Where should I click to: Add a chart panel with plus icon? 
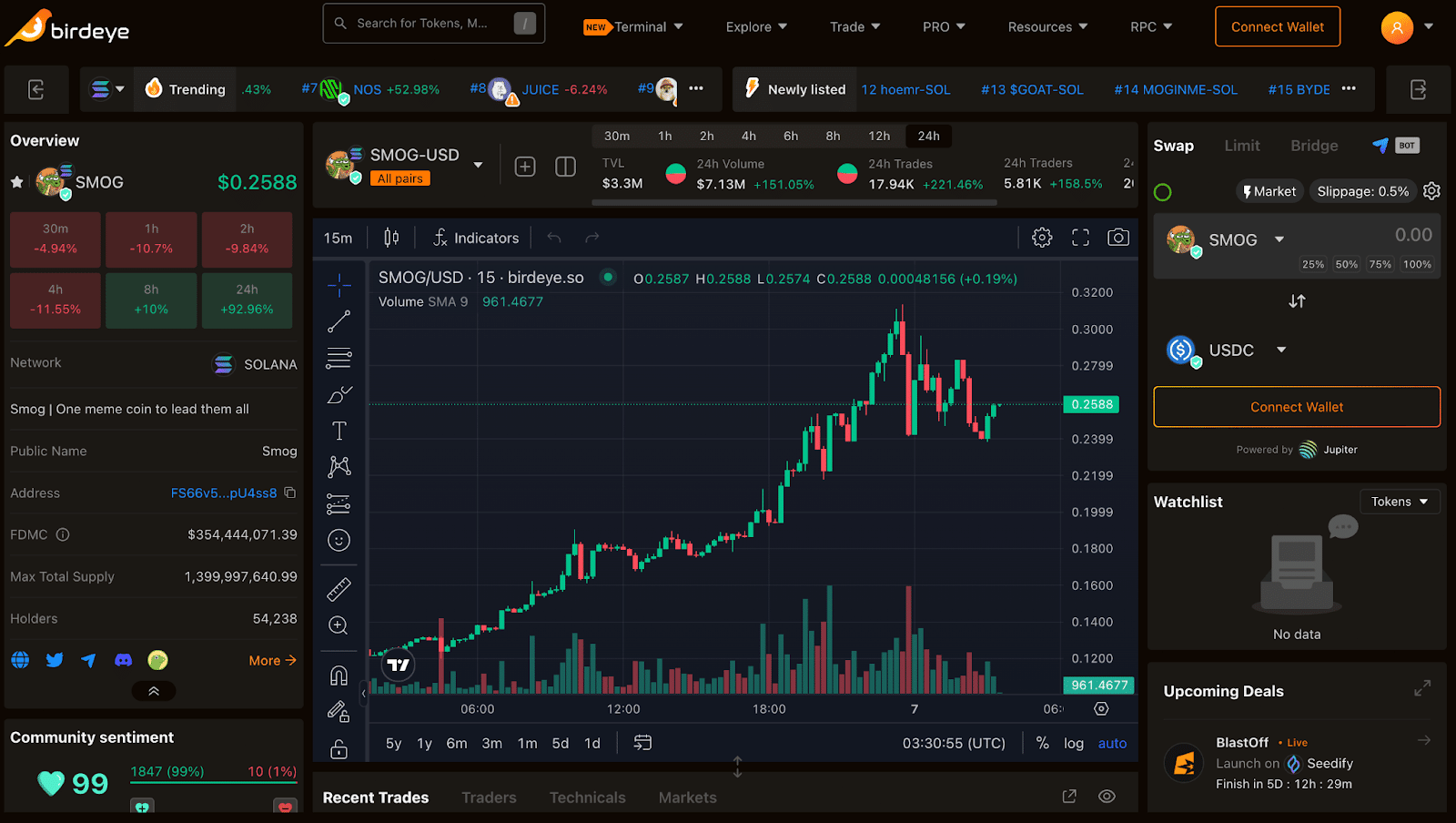pos(525,167)
